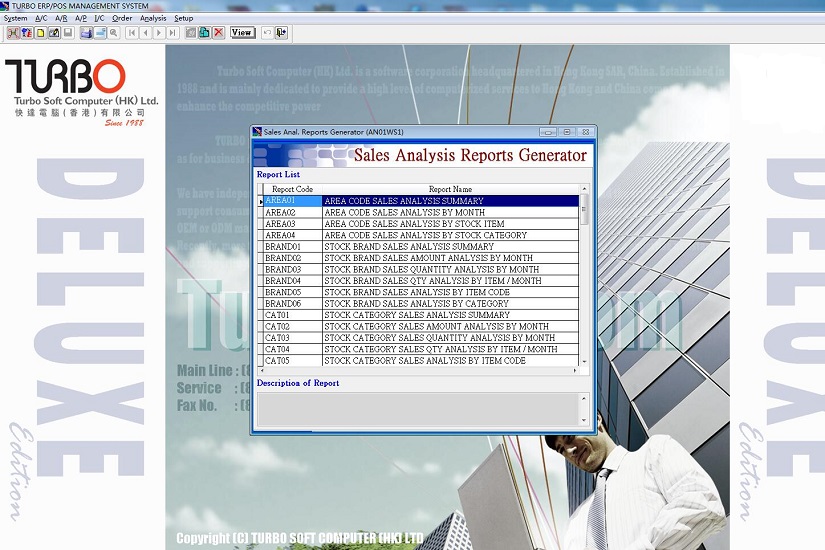825x550 pixels.
Task: Click report list scrollbar up arrow
Action: pyautogui.click(x=583, y=188)
